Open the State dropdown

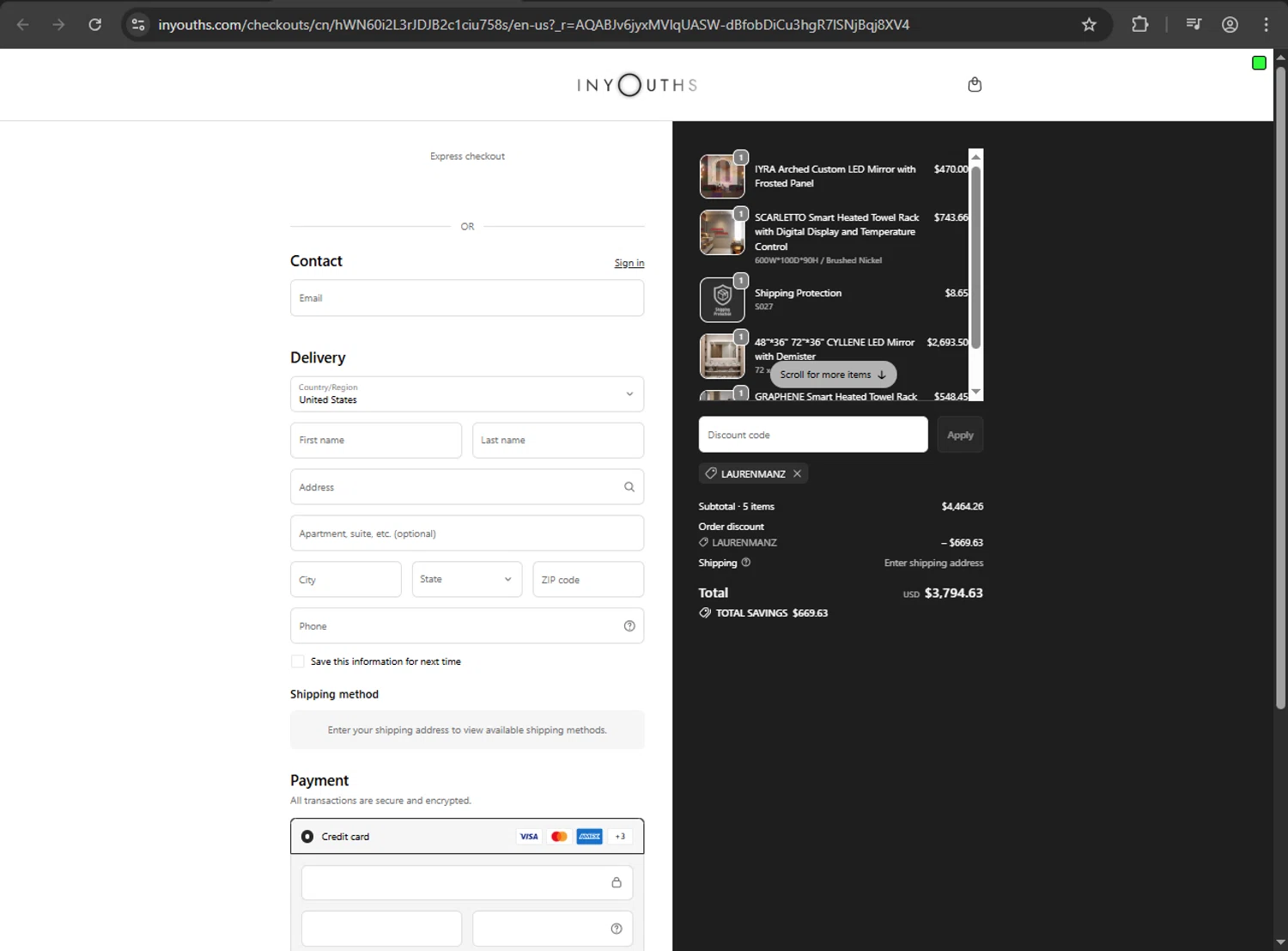(467, 580)
